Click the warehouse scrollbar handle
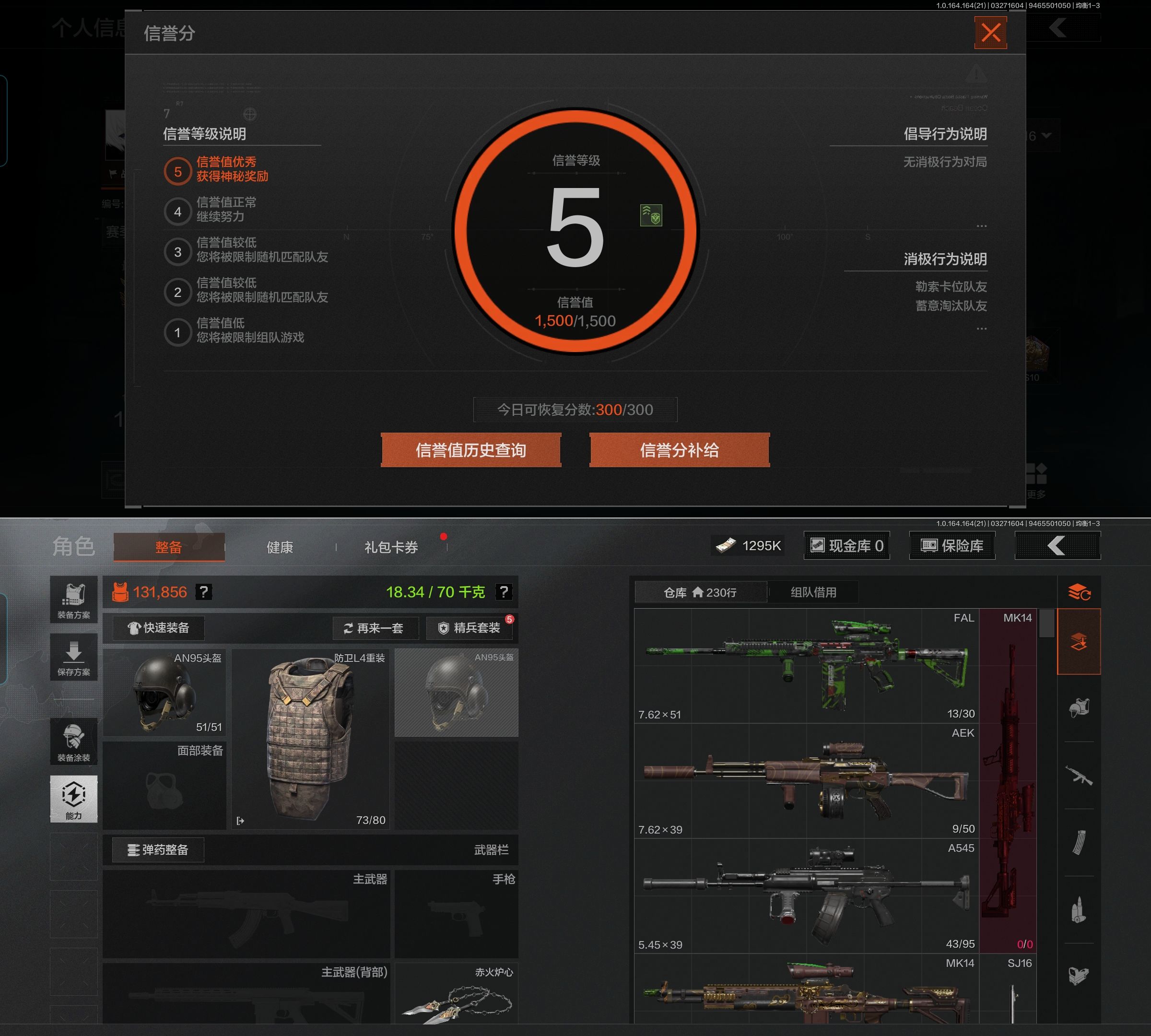The image size is (1151, 1036). click(1046, 623)
